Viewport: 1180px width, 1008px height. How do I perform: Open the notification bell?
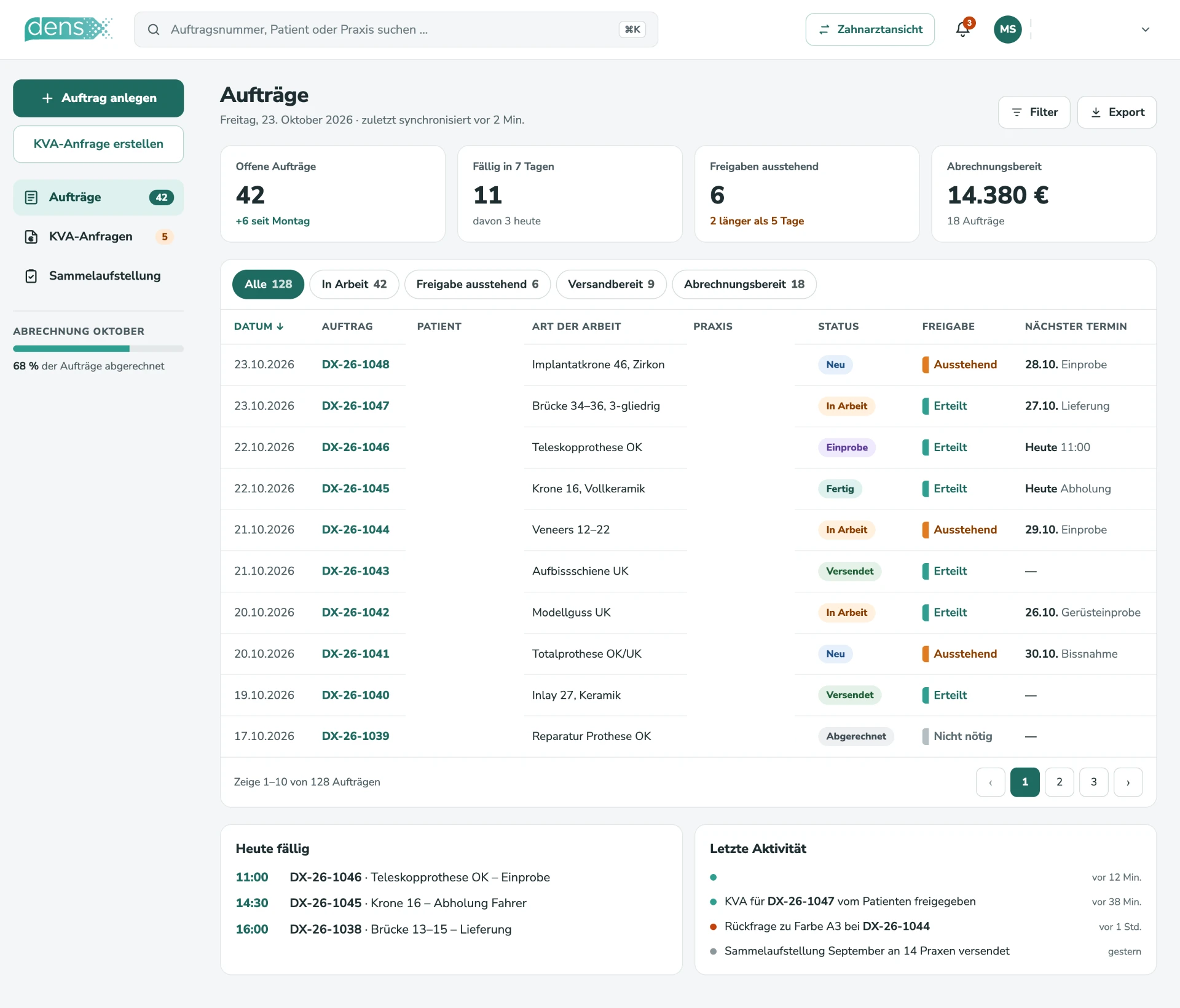963,29
